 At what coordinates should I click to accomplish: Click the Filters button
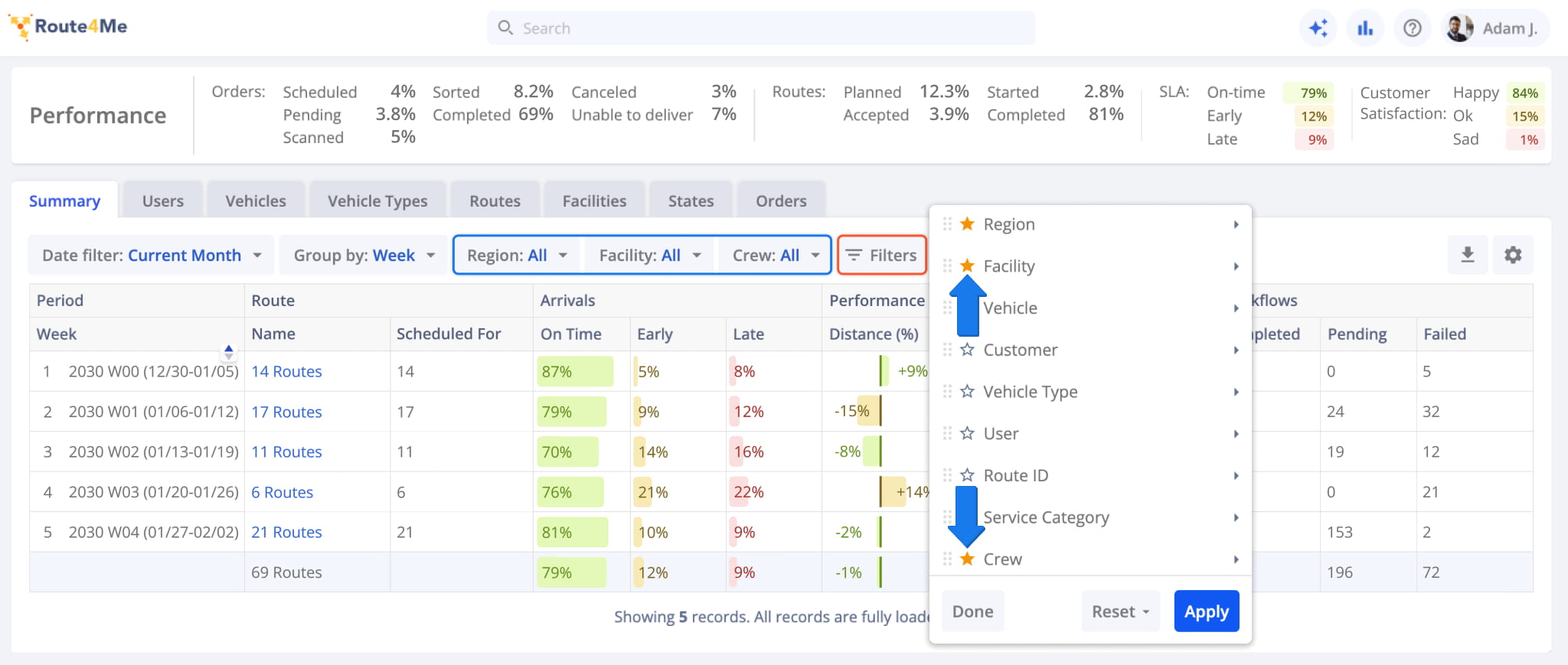tap(882, 255)
